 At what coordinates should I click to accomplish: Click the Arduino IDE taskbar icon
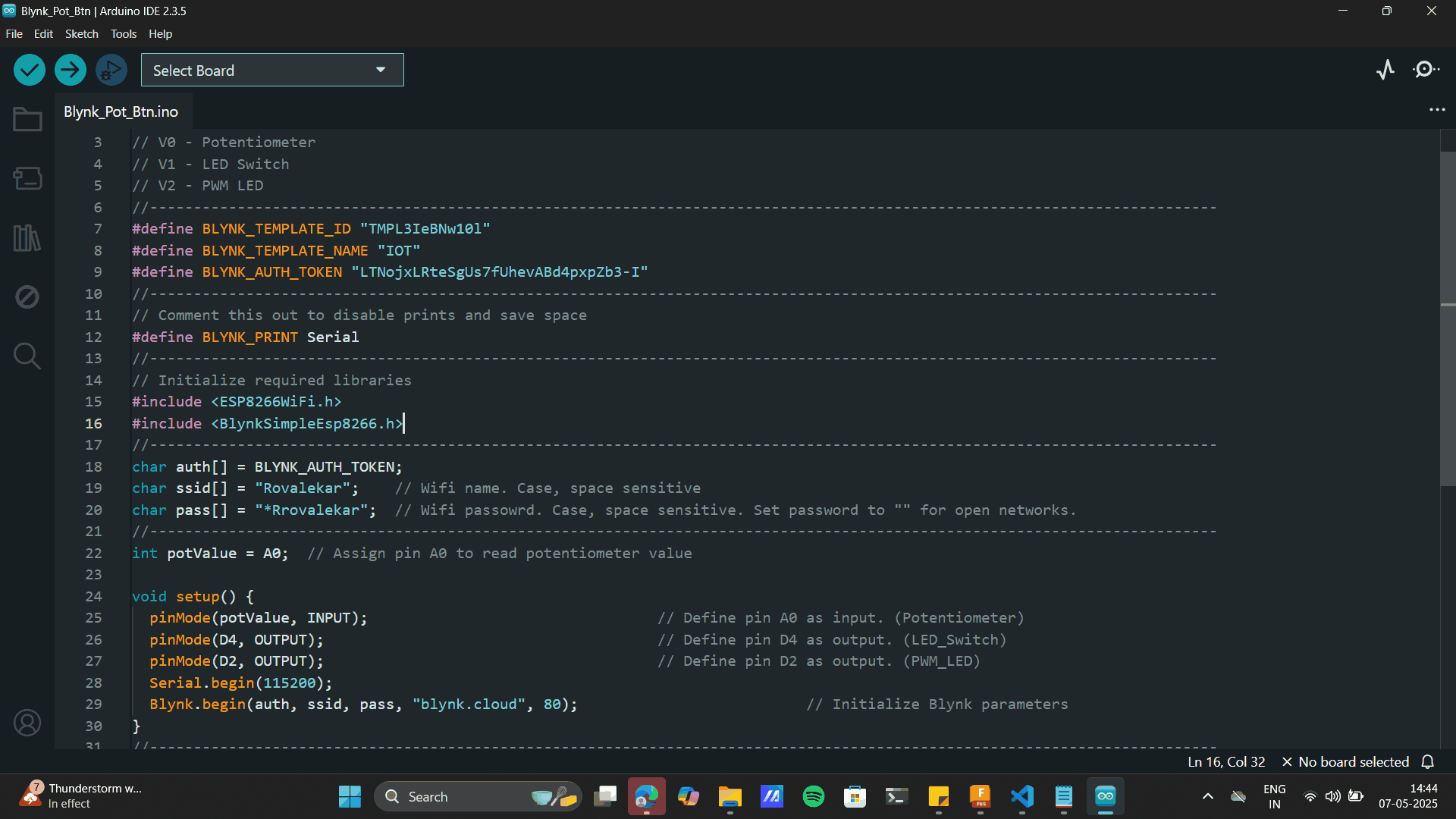pyautogui.click(x=1106, y=796)
